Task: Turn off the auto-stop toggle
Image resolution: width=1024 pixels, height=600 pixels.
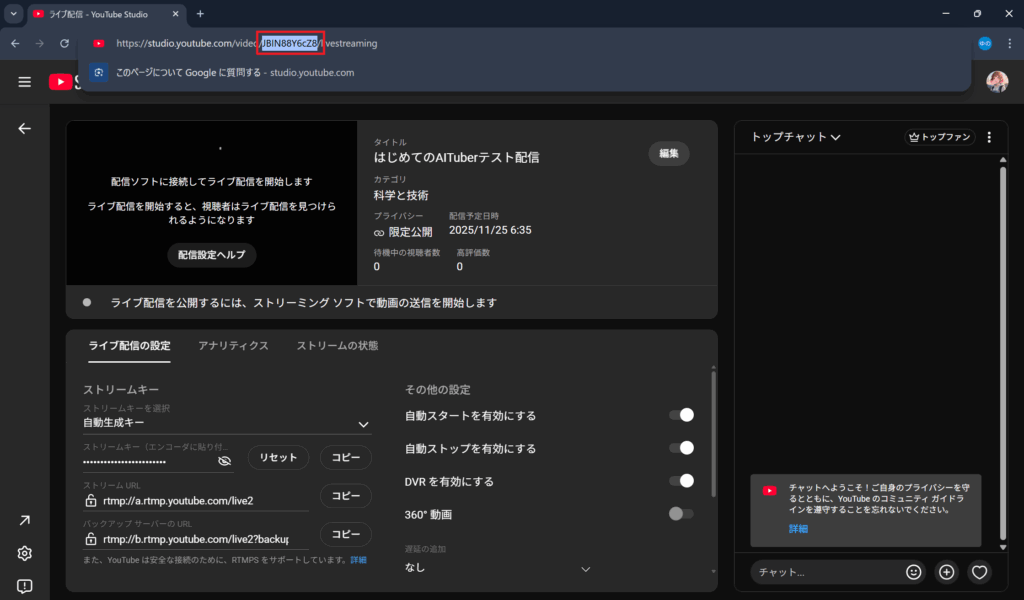Action: (681, 448)
